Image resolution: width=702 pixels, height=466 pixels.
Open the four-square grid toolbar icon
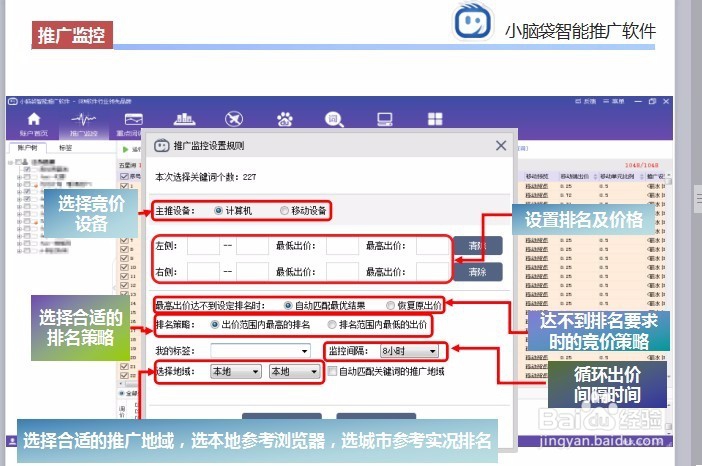435,119
